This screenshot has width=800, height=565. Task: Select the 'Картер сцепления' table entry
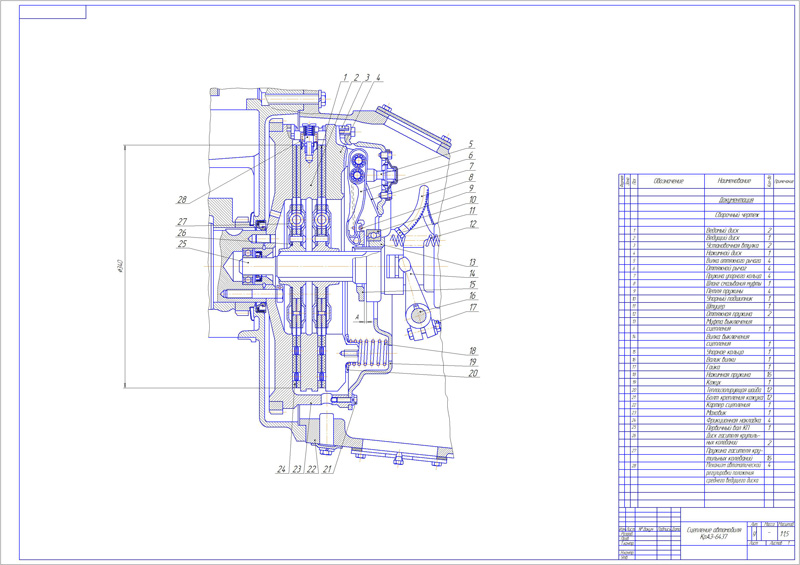[x=720, y=403]
